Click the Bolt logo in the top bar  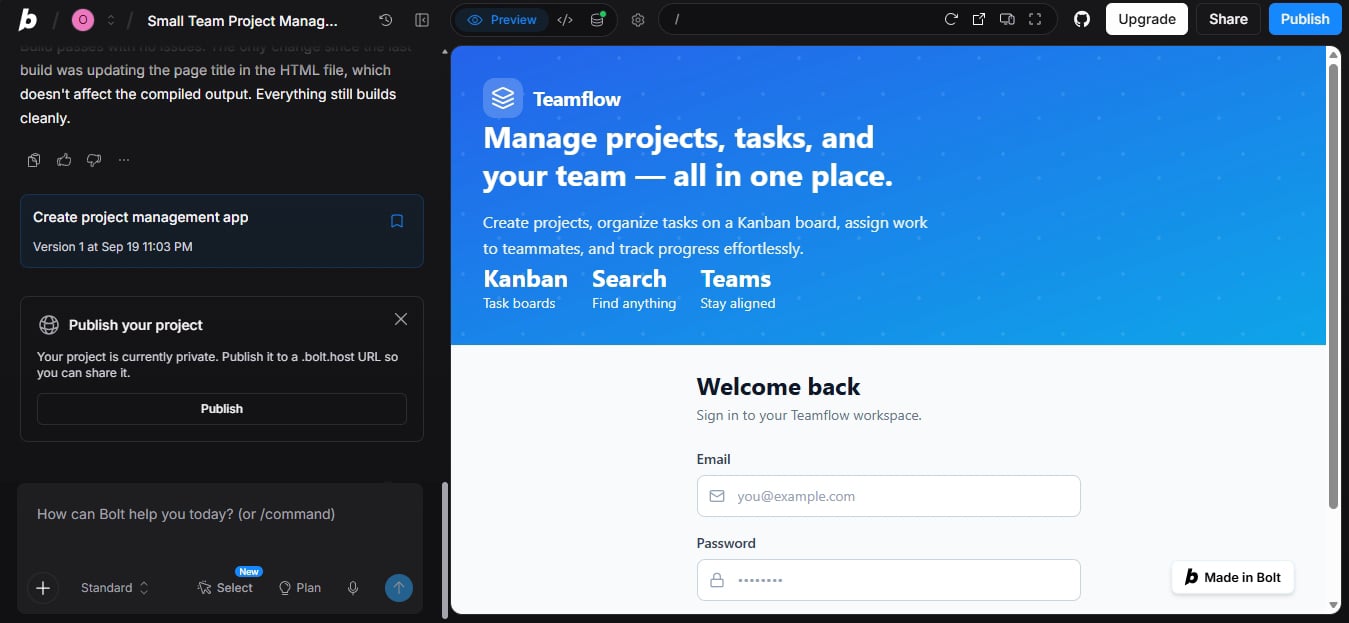(x=28, y=19)
